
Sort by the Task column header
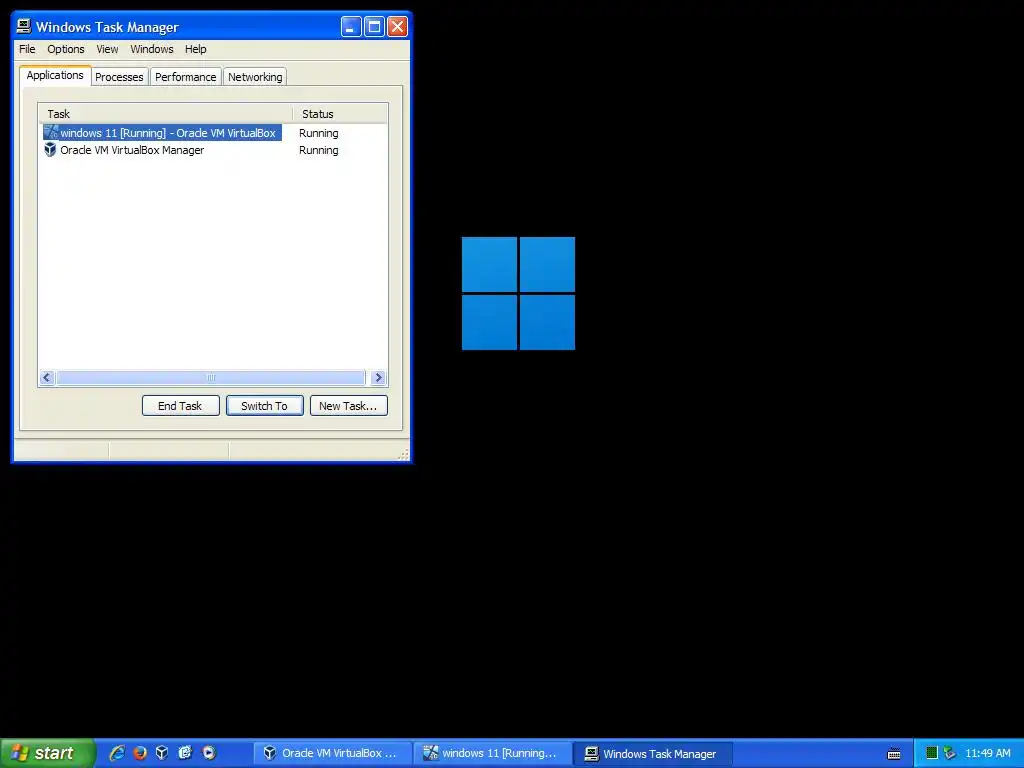point(166,114)
